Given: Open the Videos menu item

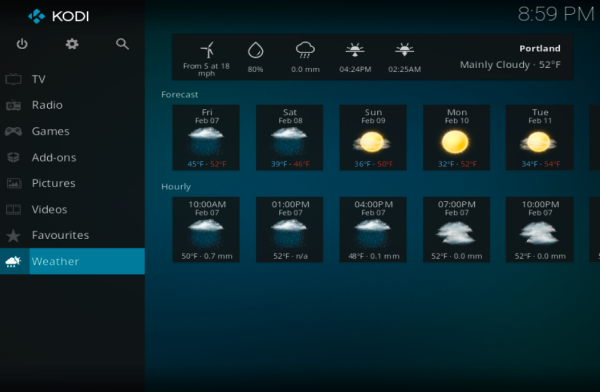Looking at the screenshot, I should click(x=72, y=209).
